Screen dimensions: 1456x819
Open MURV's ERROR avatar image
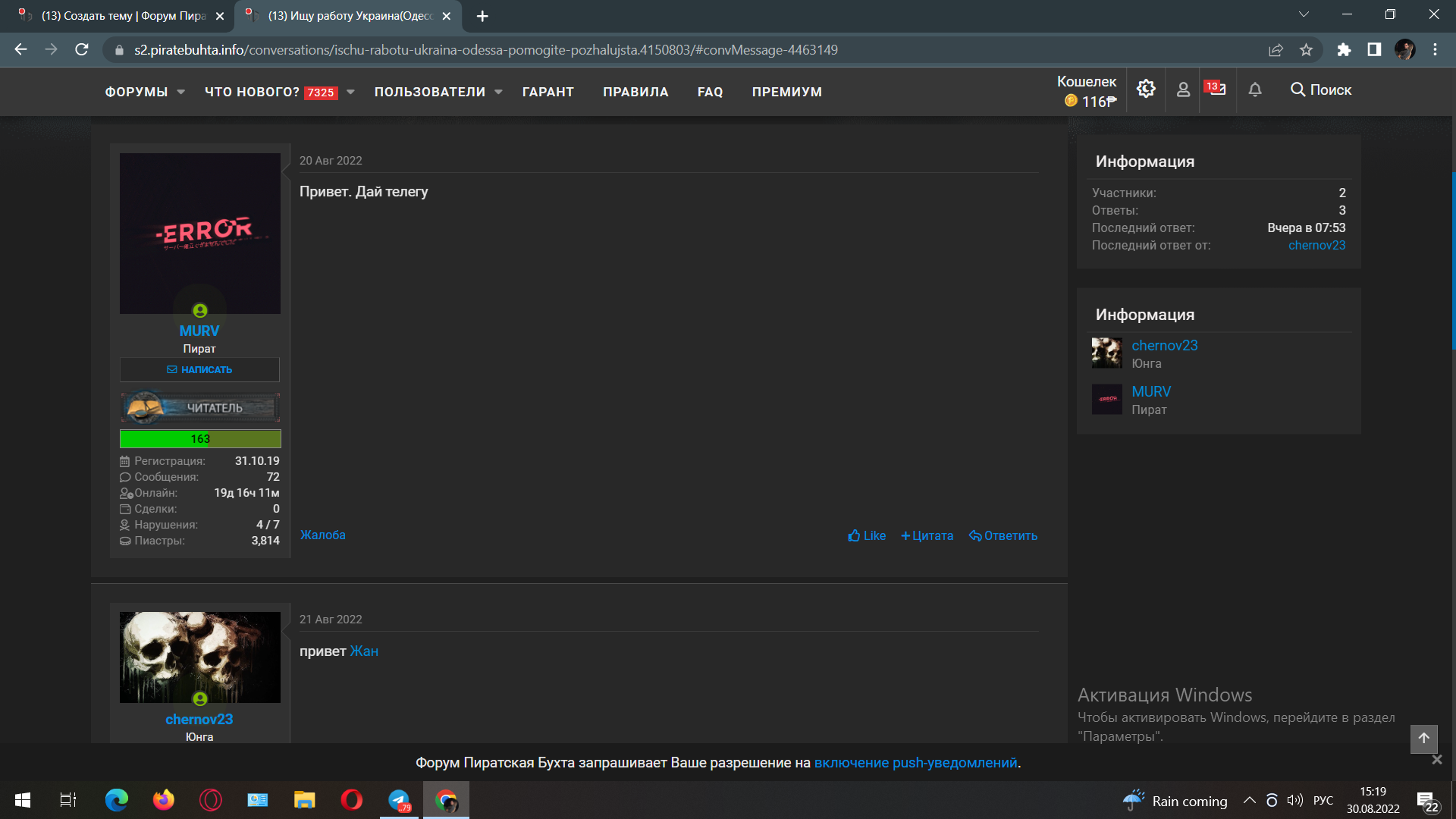click(x=200, y=234)
